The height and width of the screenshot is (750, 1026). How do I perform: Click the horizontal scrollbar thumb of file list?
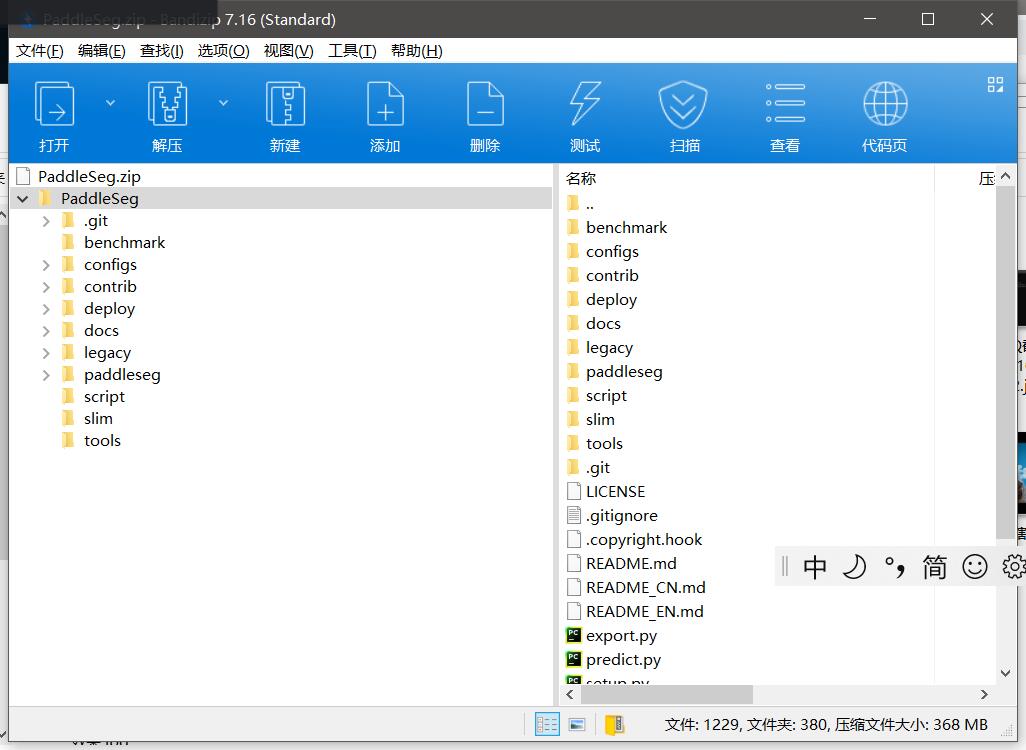coord(666,694)
